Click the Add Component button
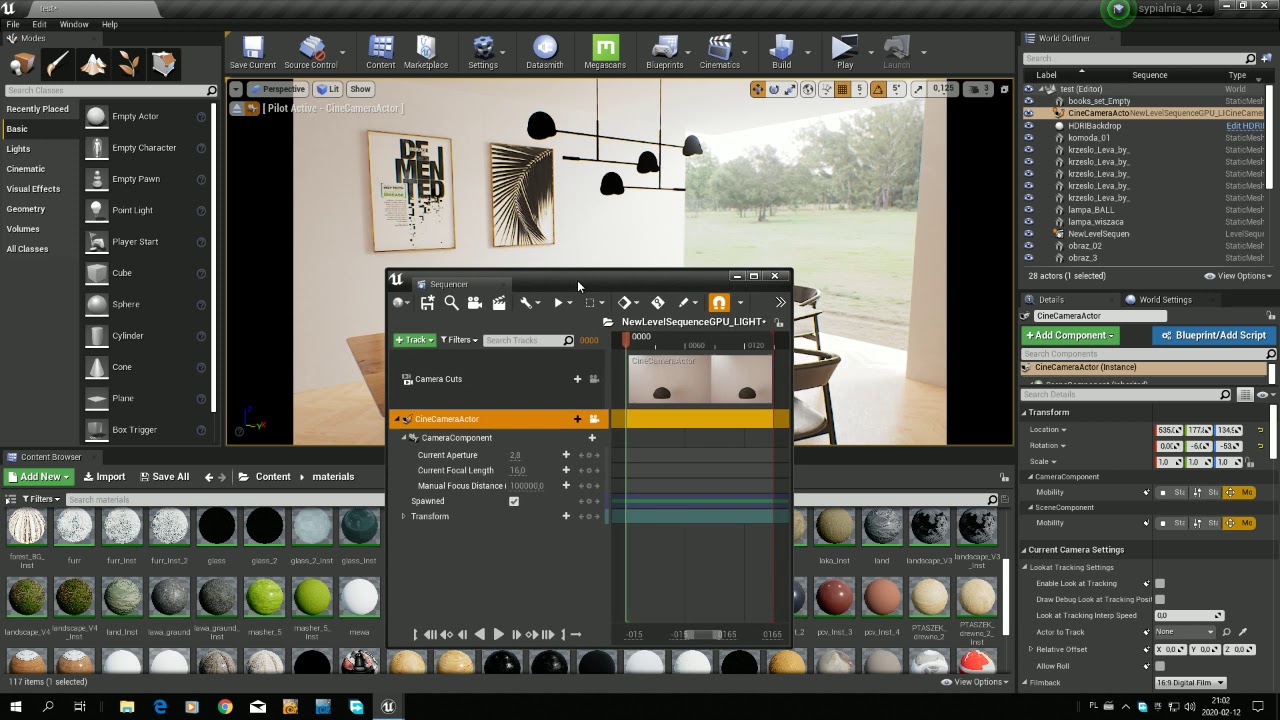This screenshot has height=720, width=1280. pos(1070,335)
